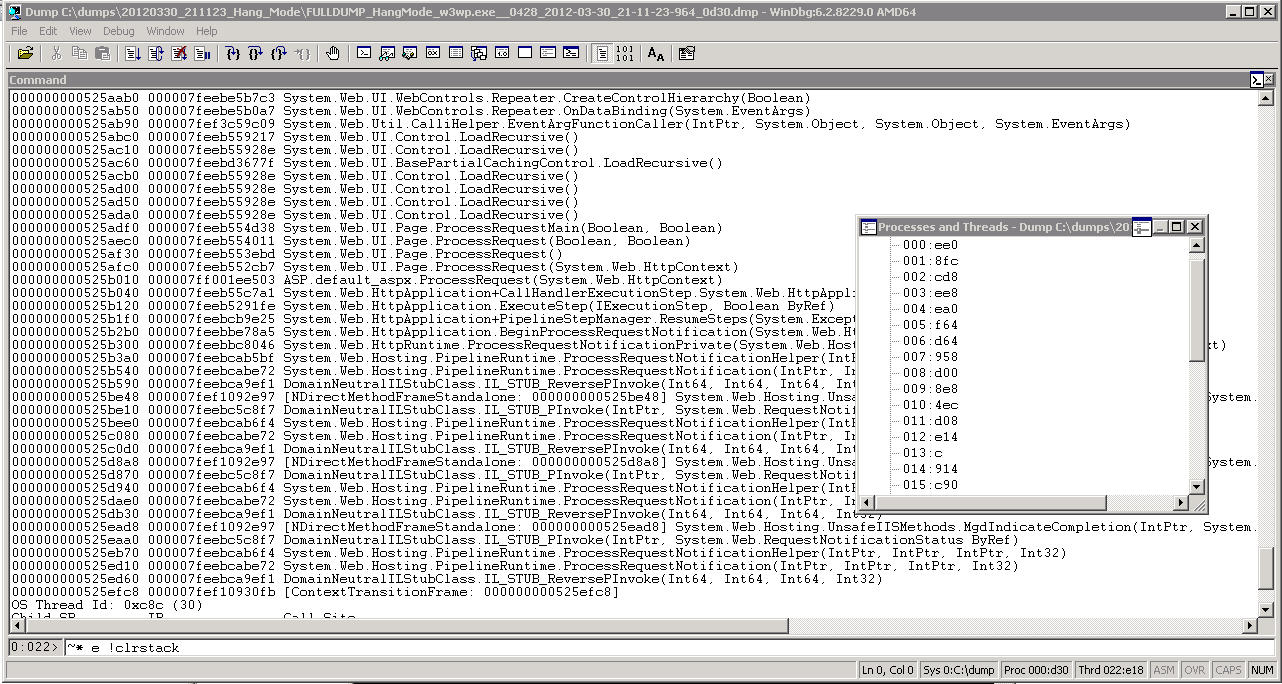1282x684 pixels.
Task: Click the OVR indicator in status bar
Action: tap(1195, 670)
